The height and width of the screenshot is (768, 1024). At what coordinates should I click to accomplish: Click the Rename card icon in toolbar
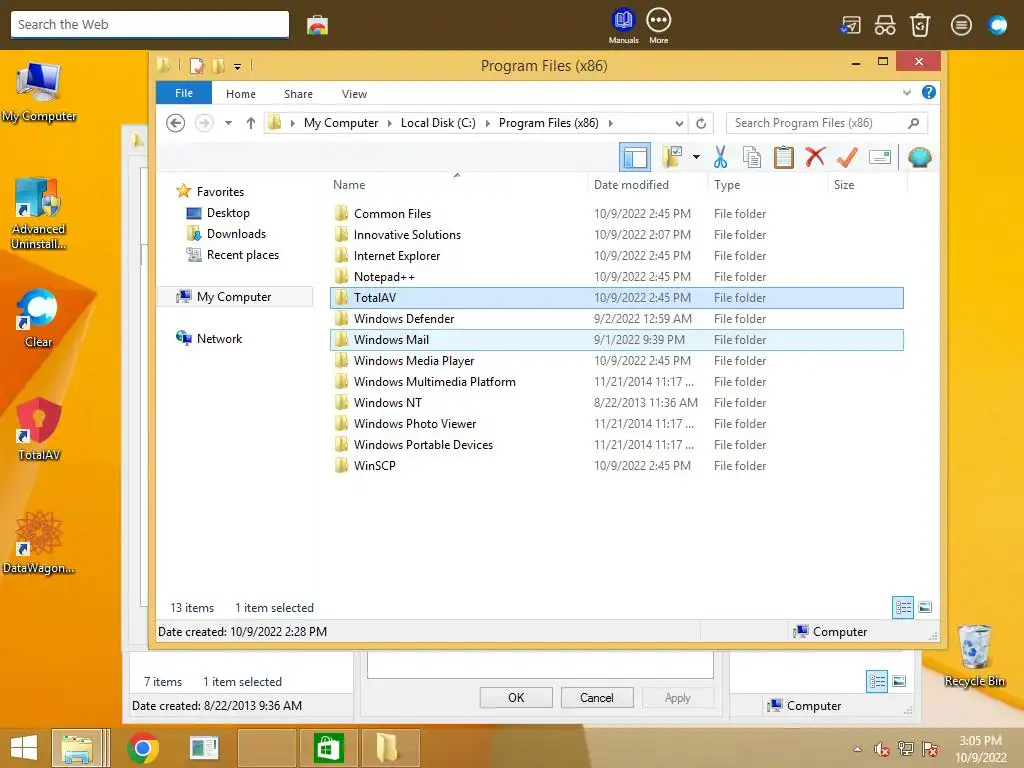click(880, 157)
